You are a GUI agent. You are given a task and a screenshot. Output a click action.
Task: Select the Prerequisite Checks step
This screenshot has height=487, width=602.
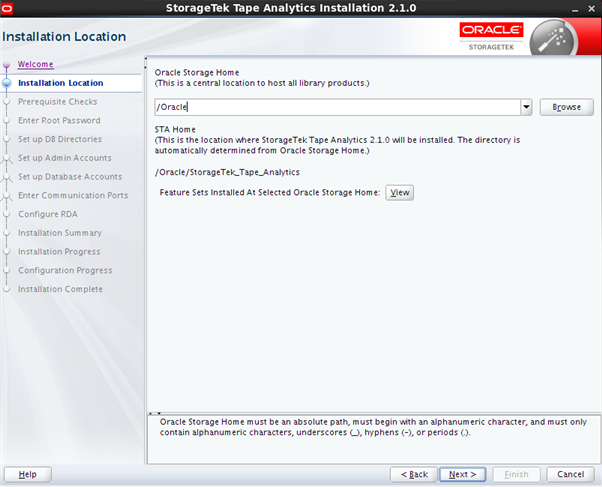pyautogui.click(x=58, y=102)
